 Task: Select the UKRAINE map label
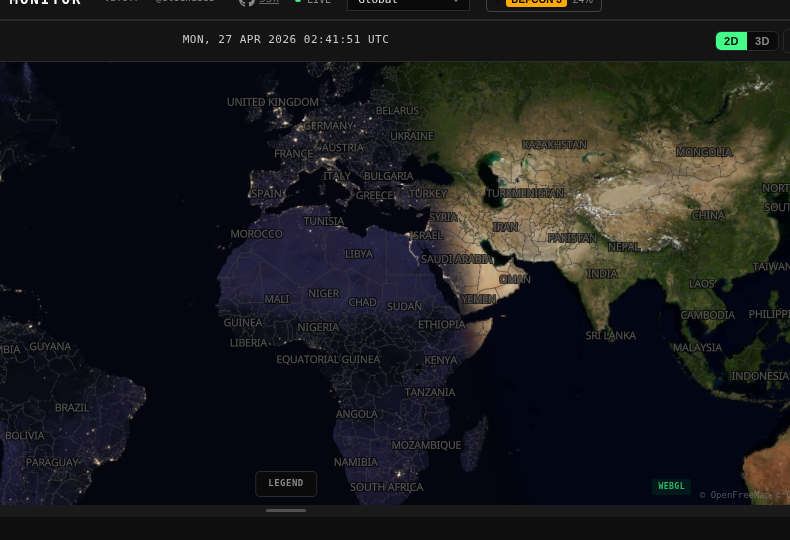[x=412, y=136]
